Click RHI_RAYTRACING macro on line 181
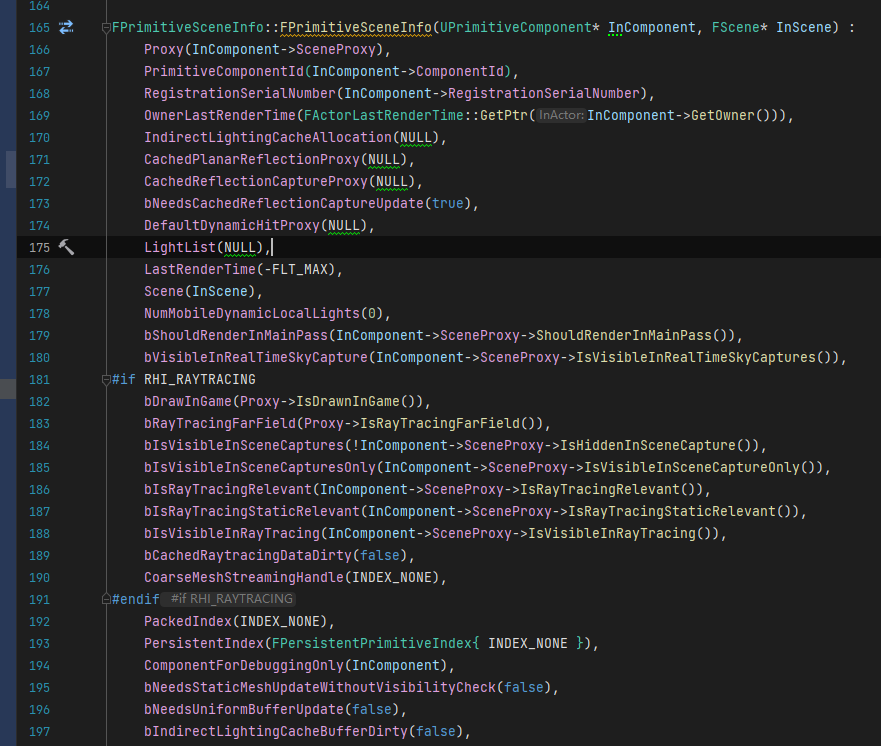 (x=199, y=380)
